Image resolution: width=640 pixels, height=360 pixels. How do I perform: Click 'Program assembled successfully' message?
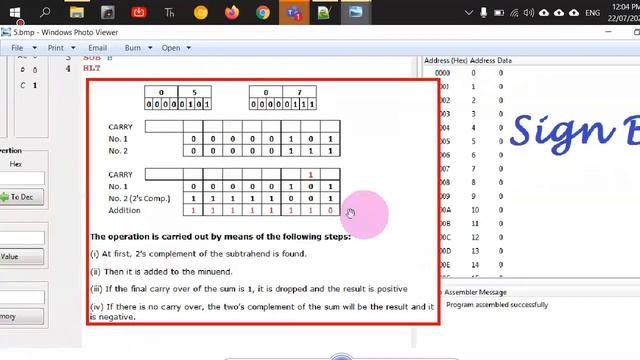click(x=497, y=305)
